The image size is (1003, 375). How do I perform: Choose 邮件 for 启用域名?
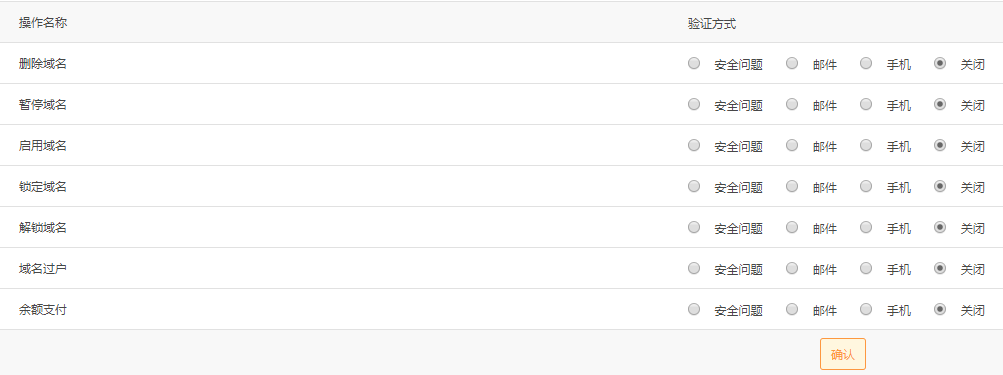click(x=792, y=145)
